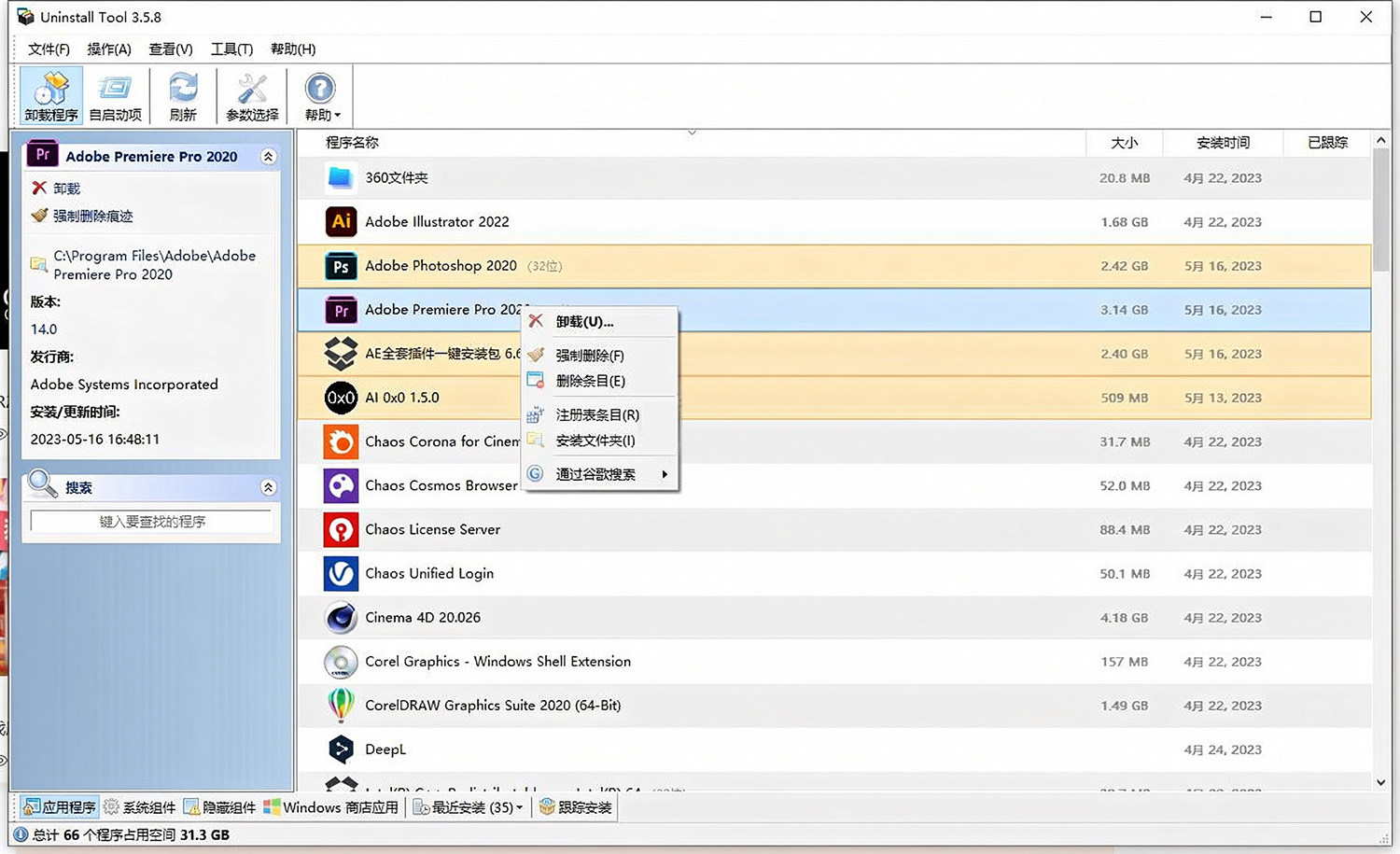
Task: Select the Chaos Corona icon
Action: click(x=341, y=441)
